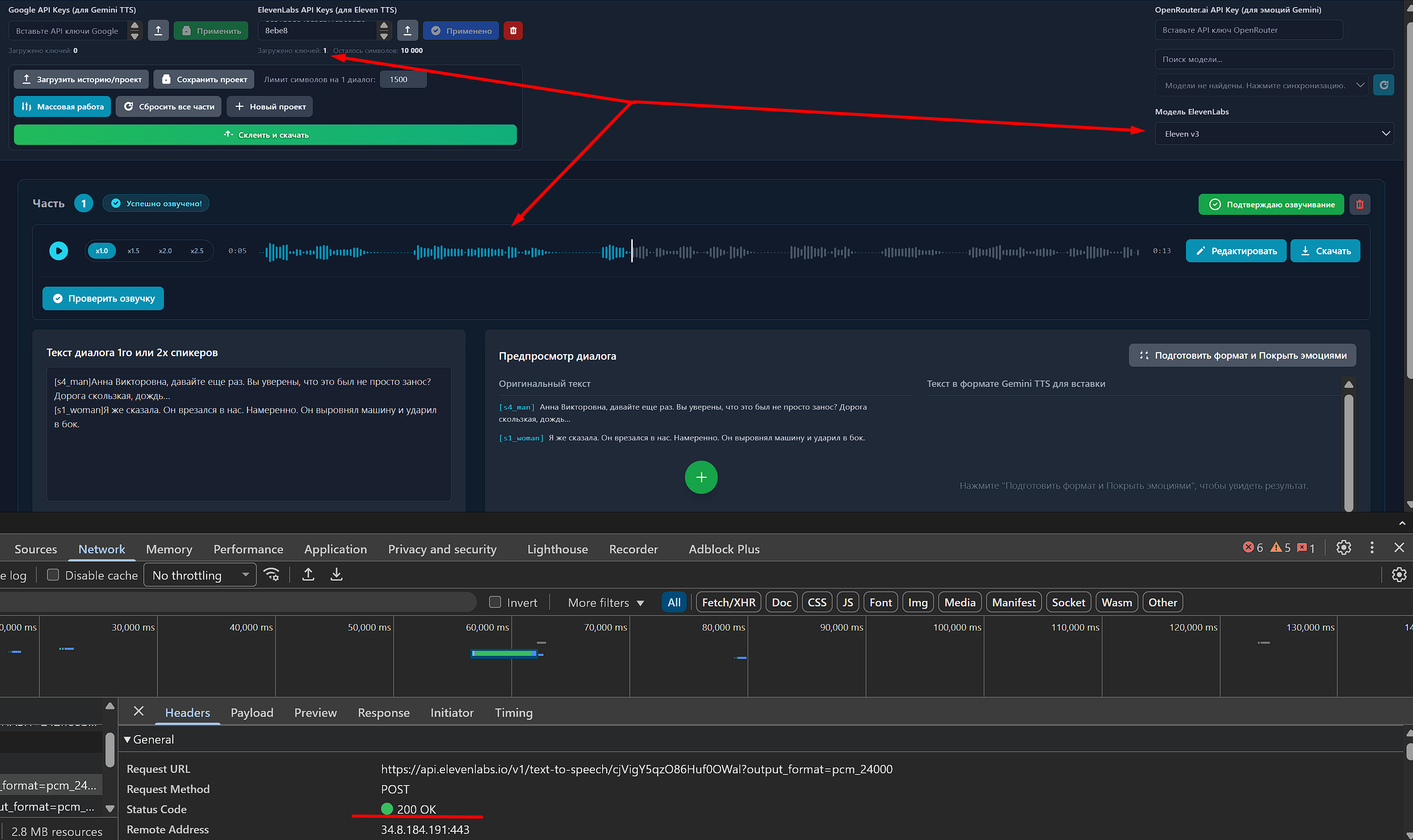Click the upload icon beside ElevenLabs keys field
Viewport: 1413px width, 840px height.
click(x=407, y=31)
